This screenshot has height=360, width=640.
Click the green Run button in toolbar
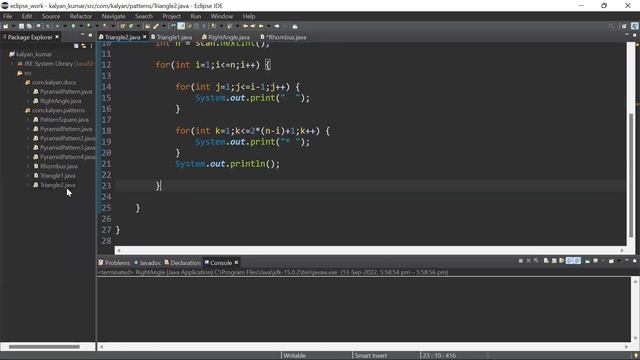(x=73, y=26)
